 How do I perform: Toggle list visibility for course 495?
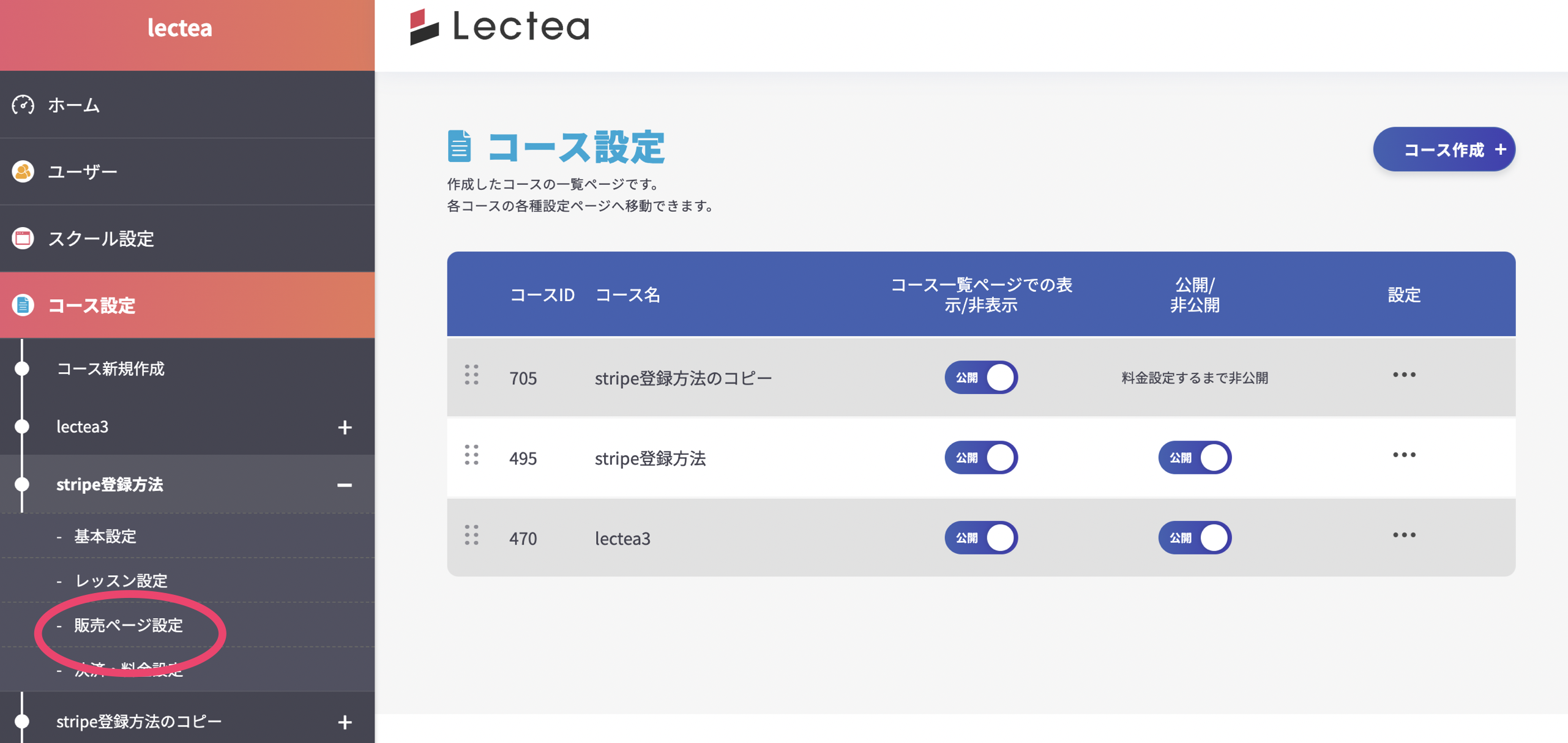980,457
